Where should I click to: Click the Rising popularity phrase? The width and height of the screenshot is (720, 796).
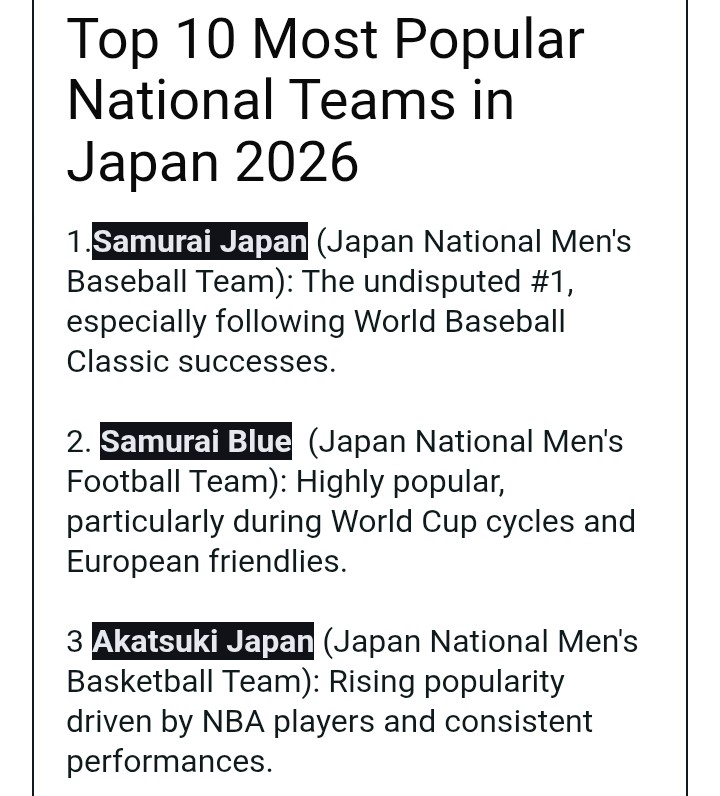coord(446,682)
